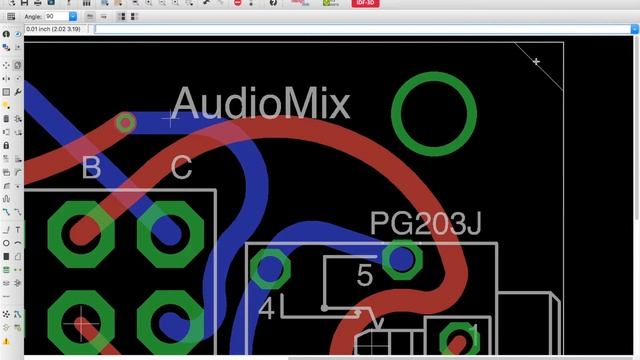Click the Save floppy disk icon
640x360 pixels.
[24, 3]
